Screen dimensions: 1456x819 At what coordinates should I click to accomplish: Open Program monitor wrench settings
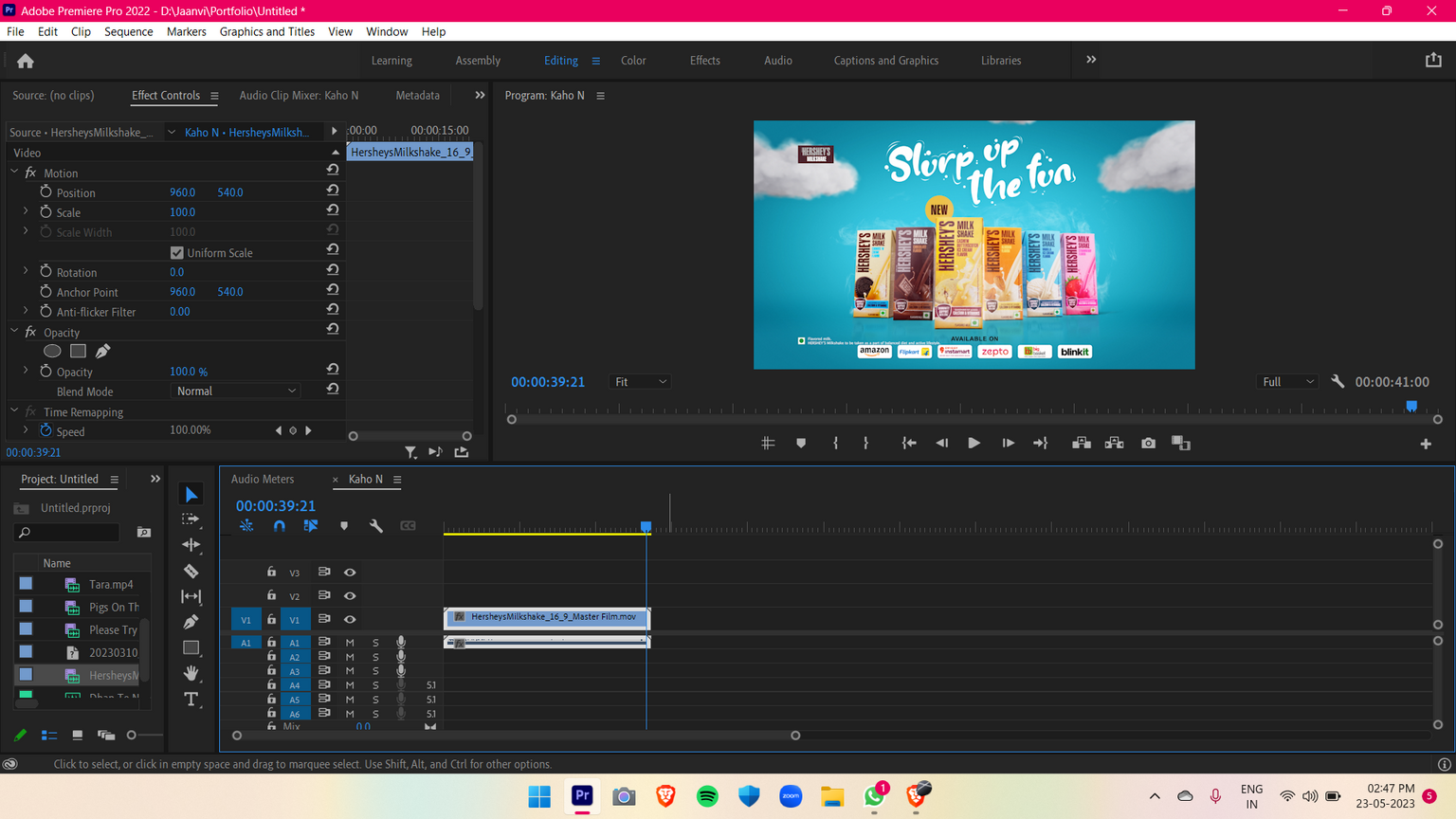pyautogui.click(x=1338, y=381)
